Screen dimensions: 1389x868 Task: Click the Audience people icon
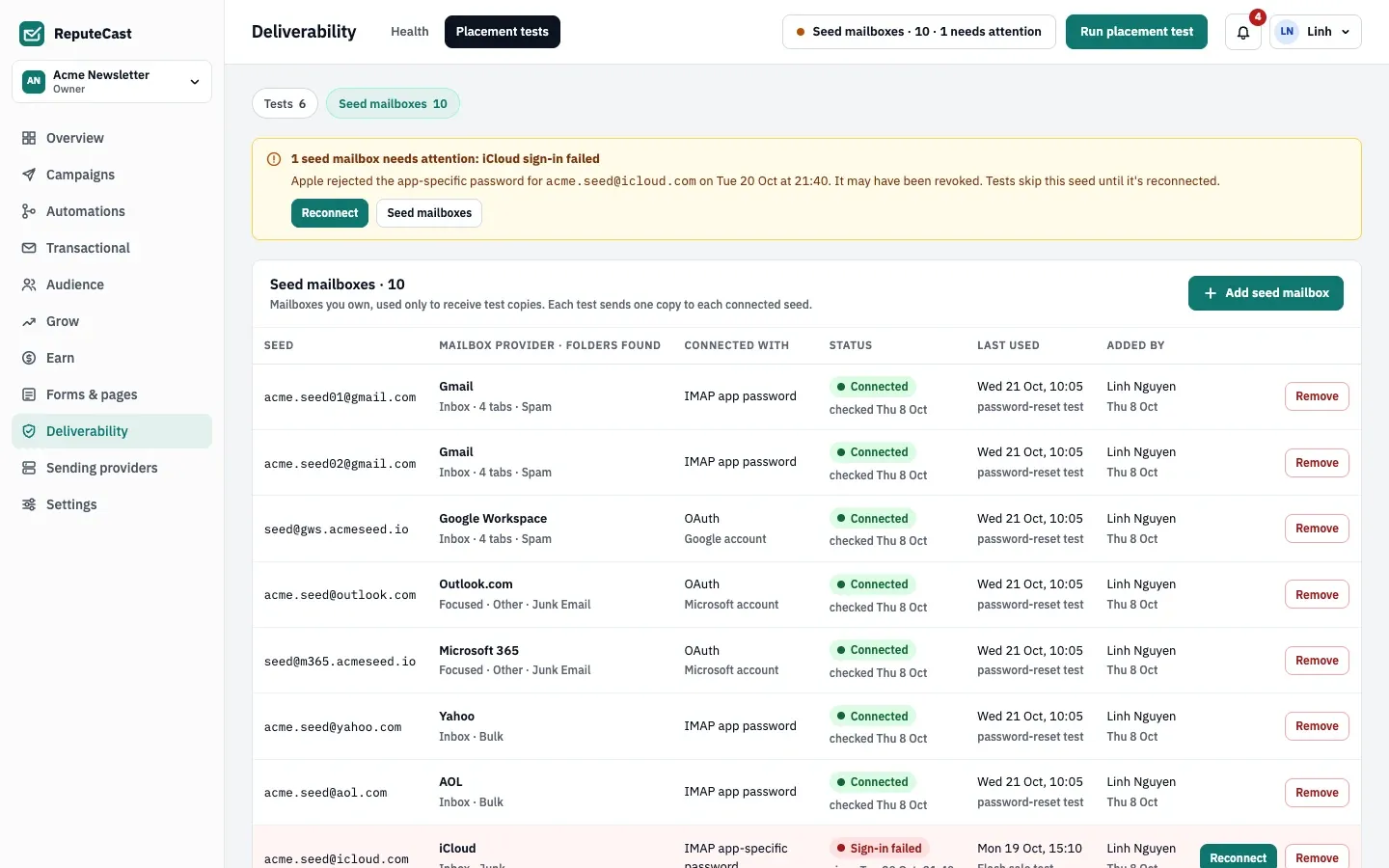pyautogui.click(x=29, y=285)
